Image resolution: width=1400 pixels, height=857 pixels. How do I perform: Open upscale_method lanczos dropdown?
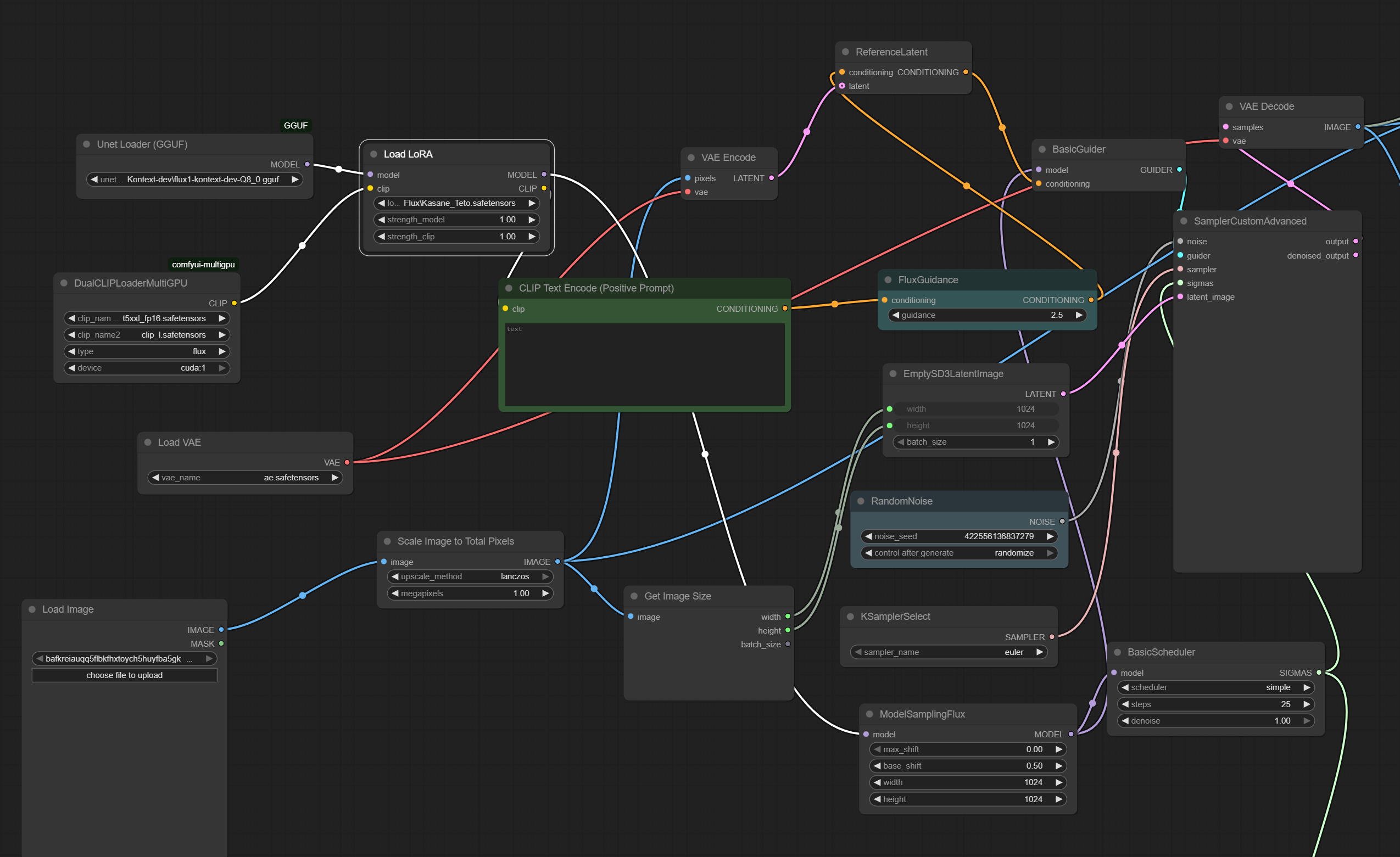tap(470, 576)
